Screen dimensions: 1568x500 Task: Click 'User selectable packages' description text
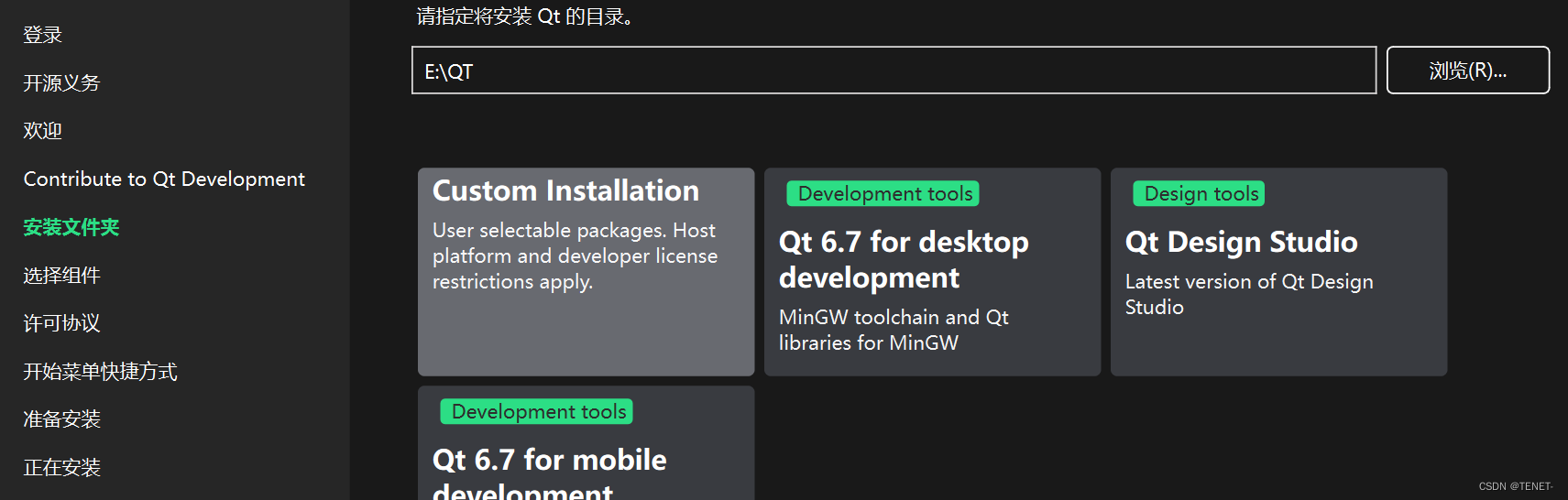[x=575, y=255]
